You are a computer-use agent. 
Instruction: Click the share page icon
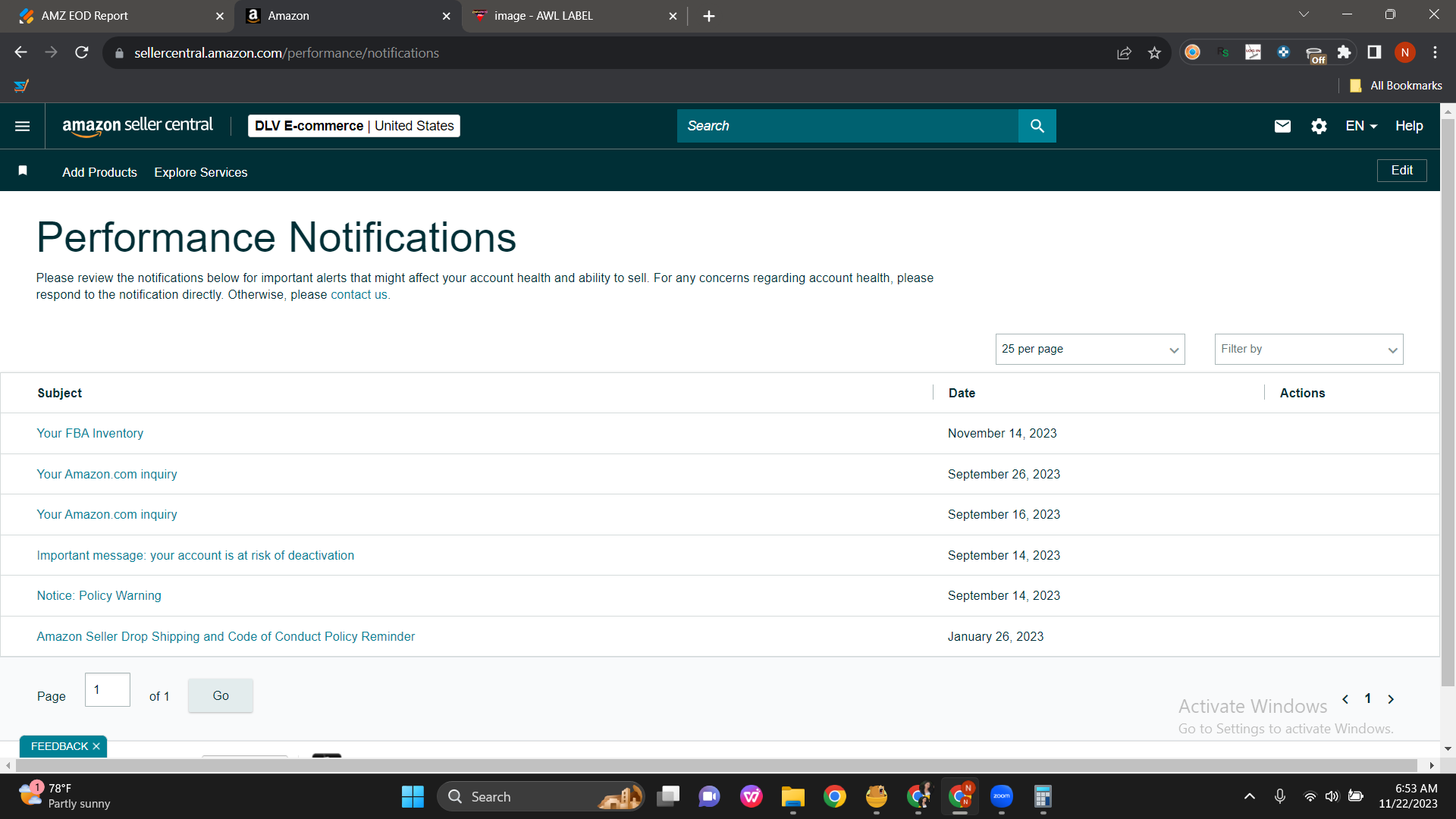1124,52
